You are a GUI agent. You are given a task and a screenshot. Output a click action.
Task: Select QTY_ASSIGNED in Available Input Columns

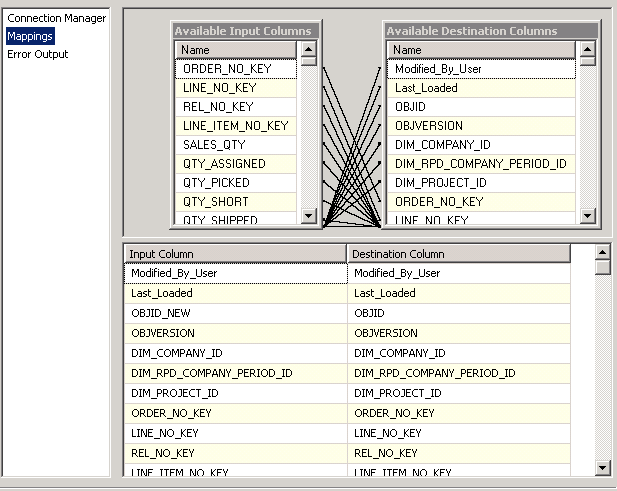click(236, 164)
